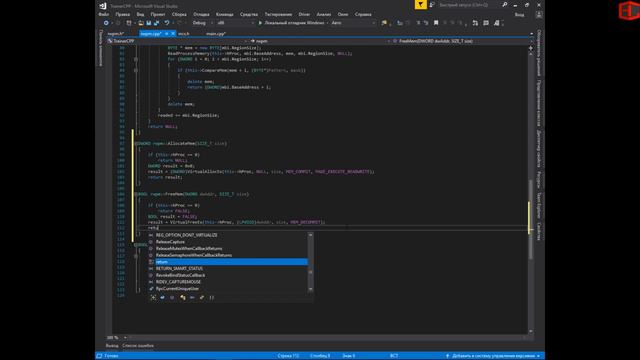
Task: Toggle the snippets IntelliSense filter icon
Action: [x=211, y=298]
